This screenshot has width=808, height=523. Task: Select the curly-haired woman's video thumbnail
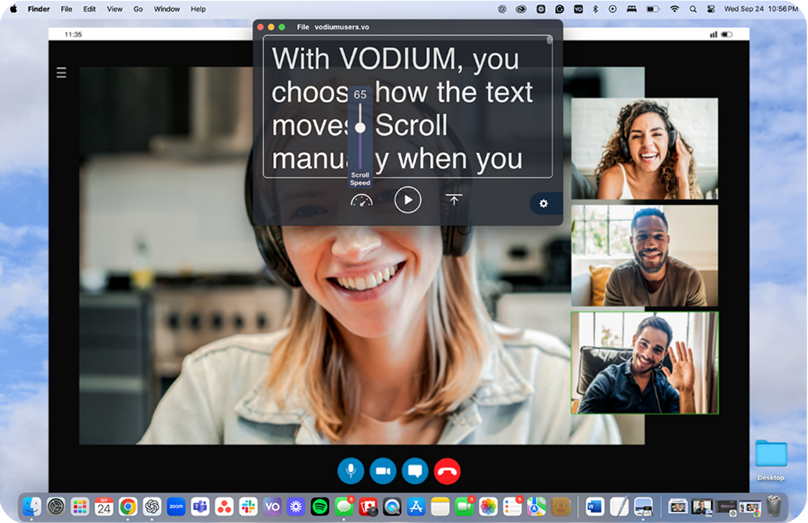pos(644,148)
